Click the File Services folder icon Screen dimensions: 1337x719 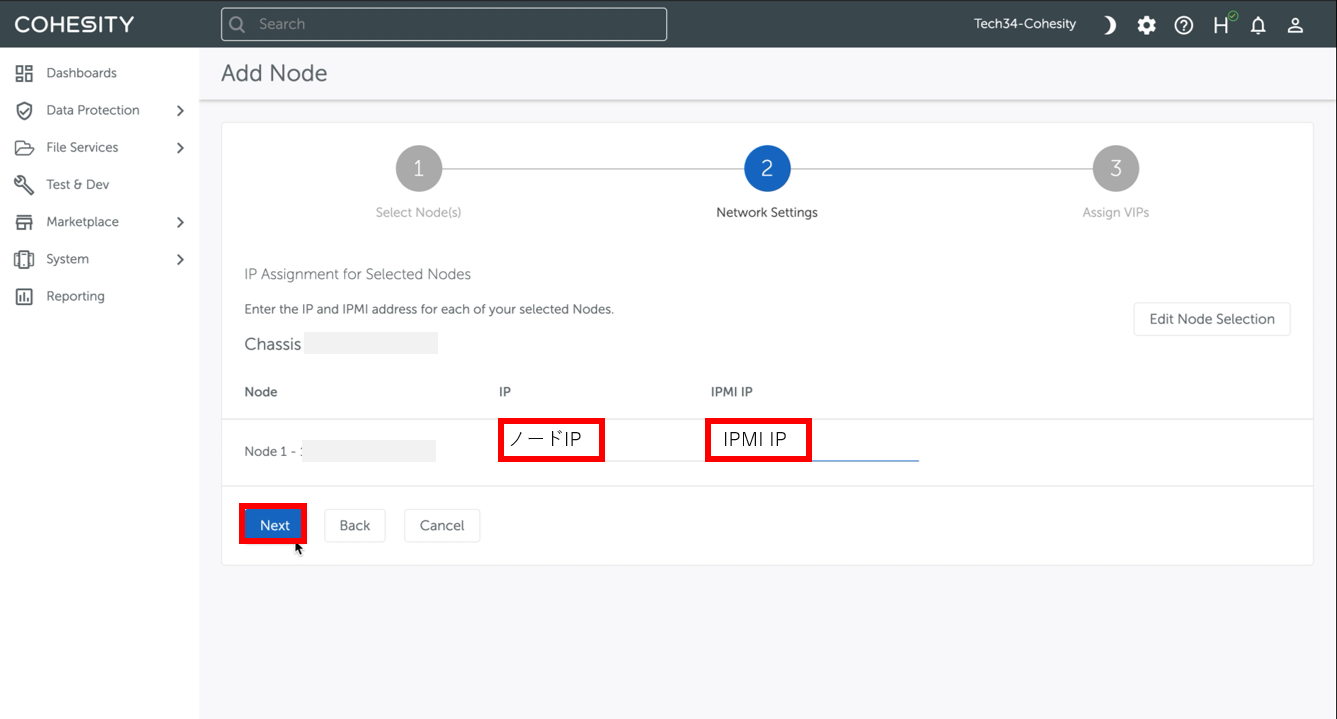click(24, 148)
